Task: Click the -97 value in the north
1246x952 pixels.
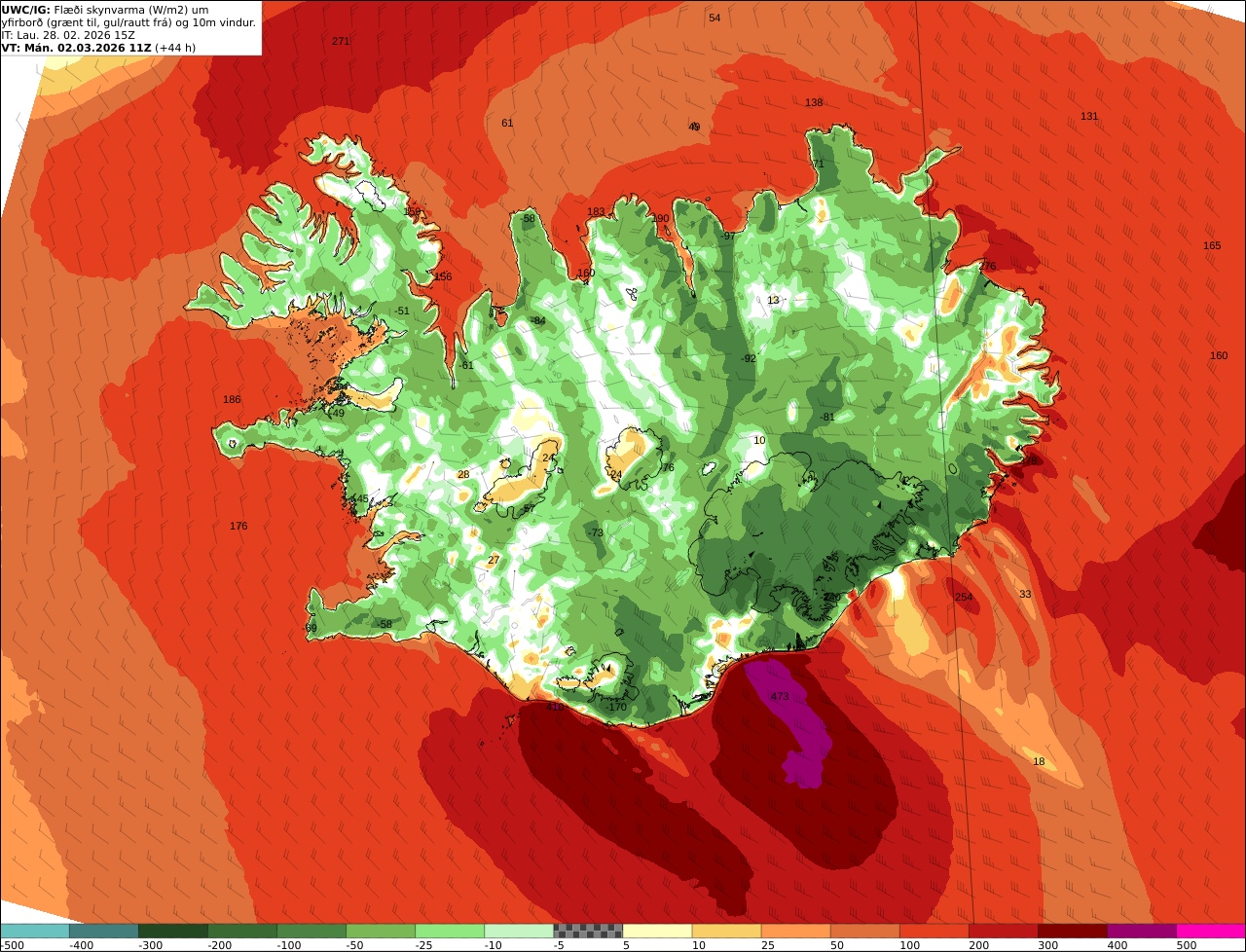Action: (728, 236)
